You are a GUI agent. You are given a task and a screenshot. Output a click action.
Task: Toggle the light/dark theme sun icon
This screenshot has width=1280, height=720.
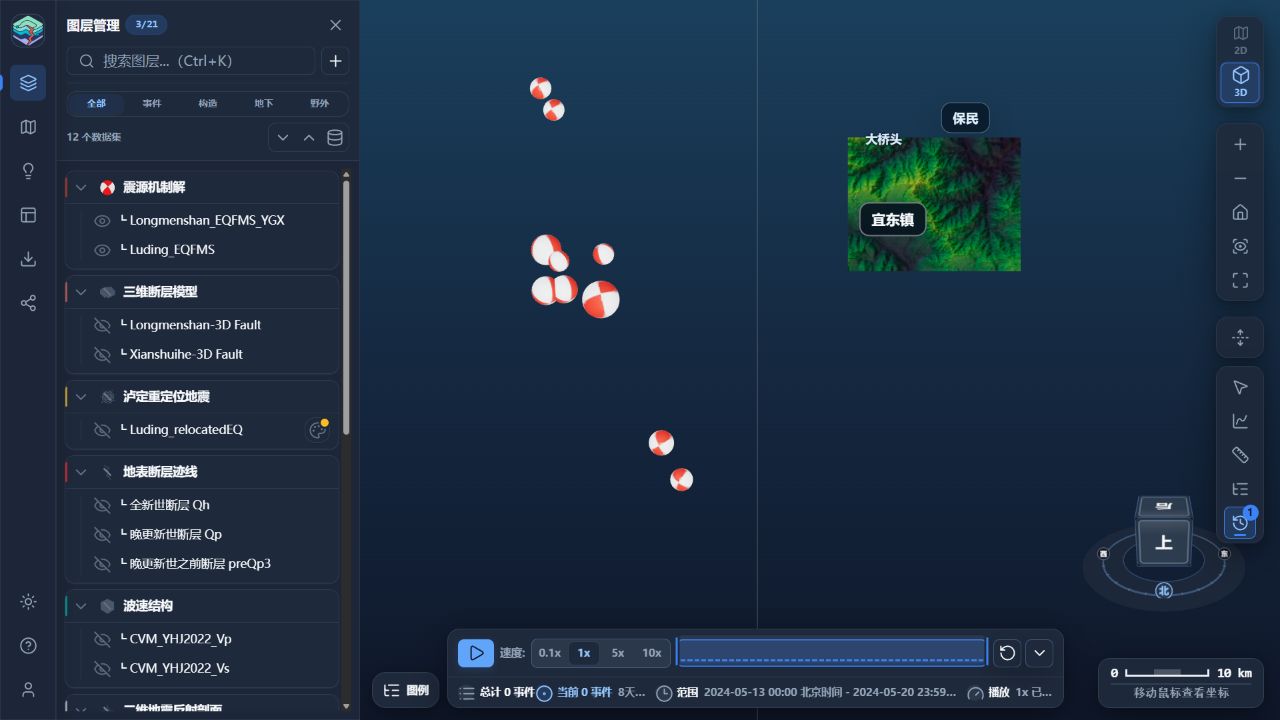28,602
